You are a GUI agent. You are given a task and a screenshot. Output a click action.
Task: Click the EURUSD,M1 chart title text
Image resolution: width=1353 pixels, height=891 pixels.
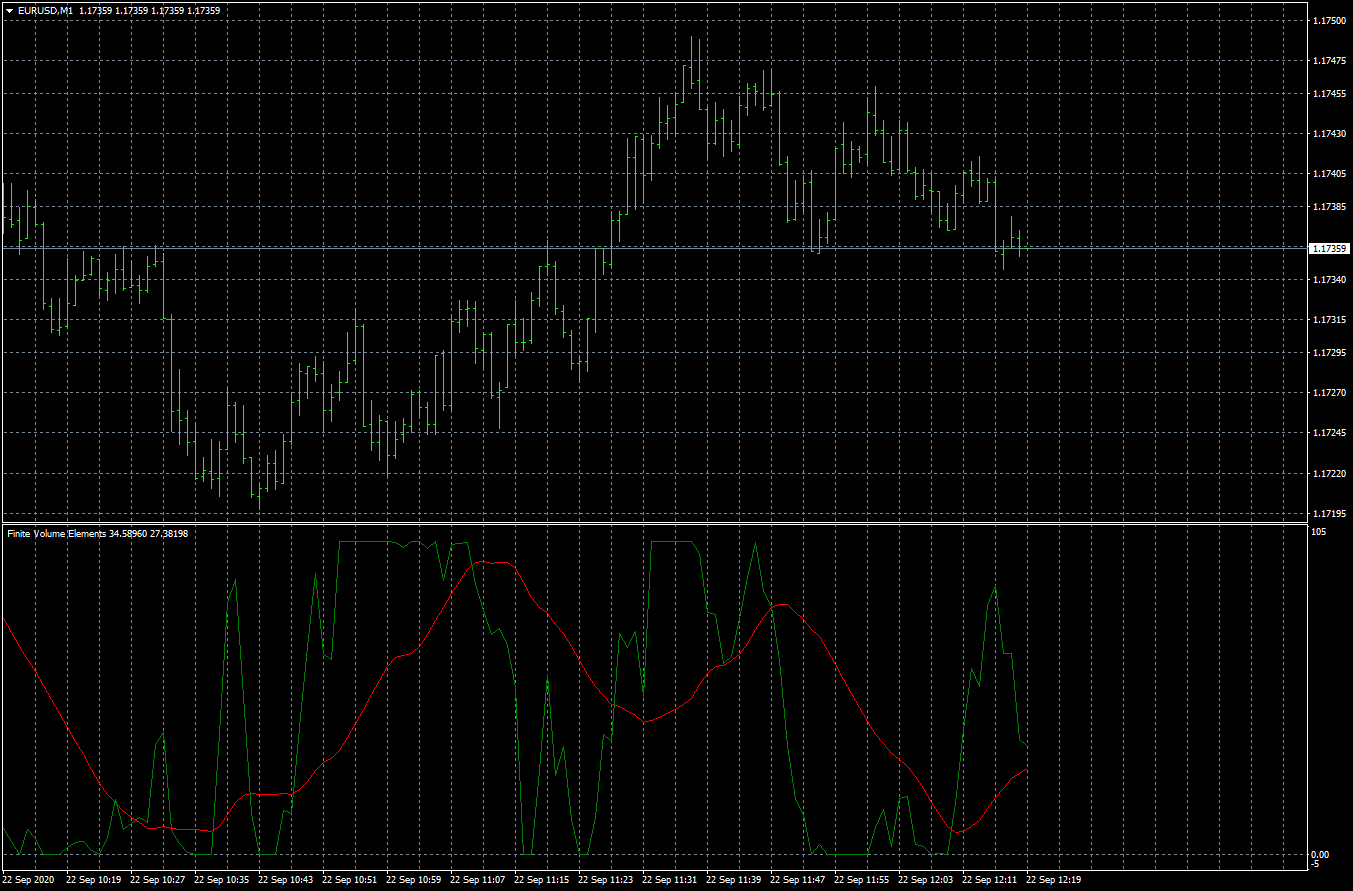pyautogui.click(x=45, y=10)
